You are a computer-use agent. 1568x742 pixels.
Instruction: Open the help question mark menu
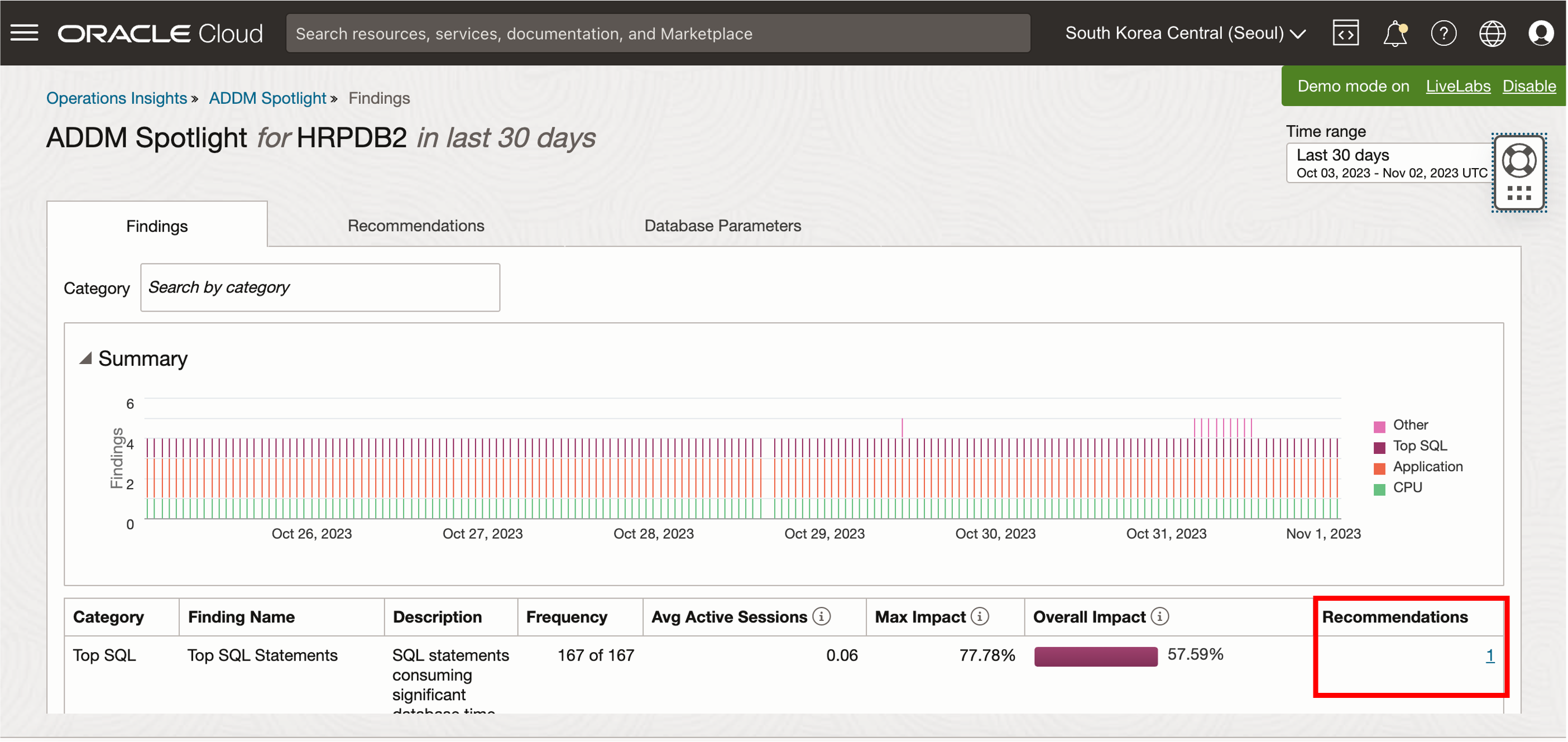[x=1443, y=33]
